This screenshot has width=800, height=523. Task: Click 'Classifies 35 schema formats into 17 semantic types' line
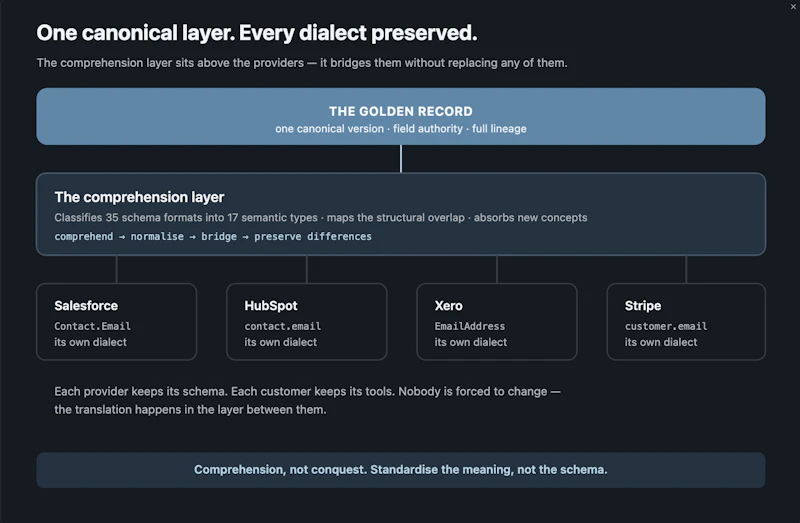[x=320, y=217]
